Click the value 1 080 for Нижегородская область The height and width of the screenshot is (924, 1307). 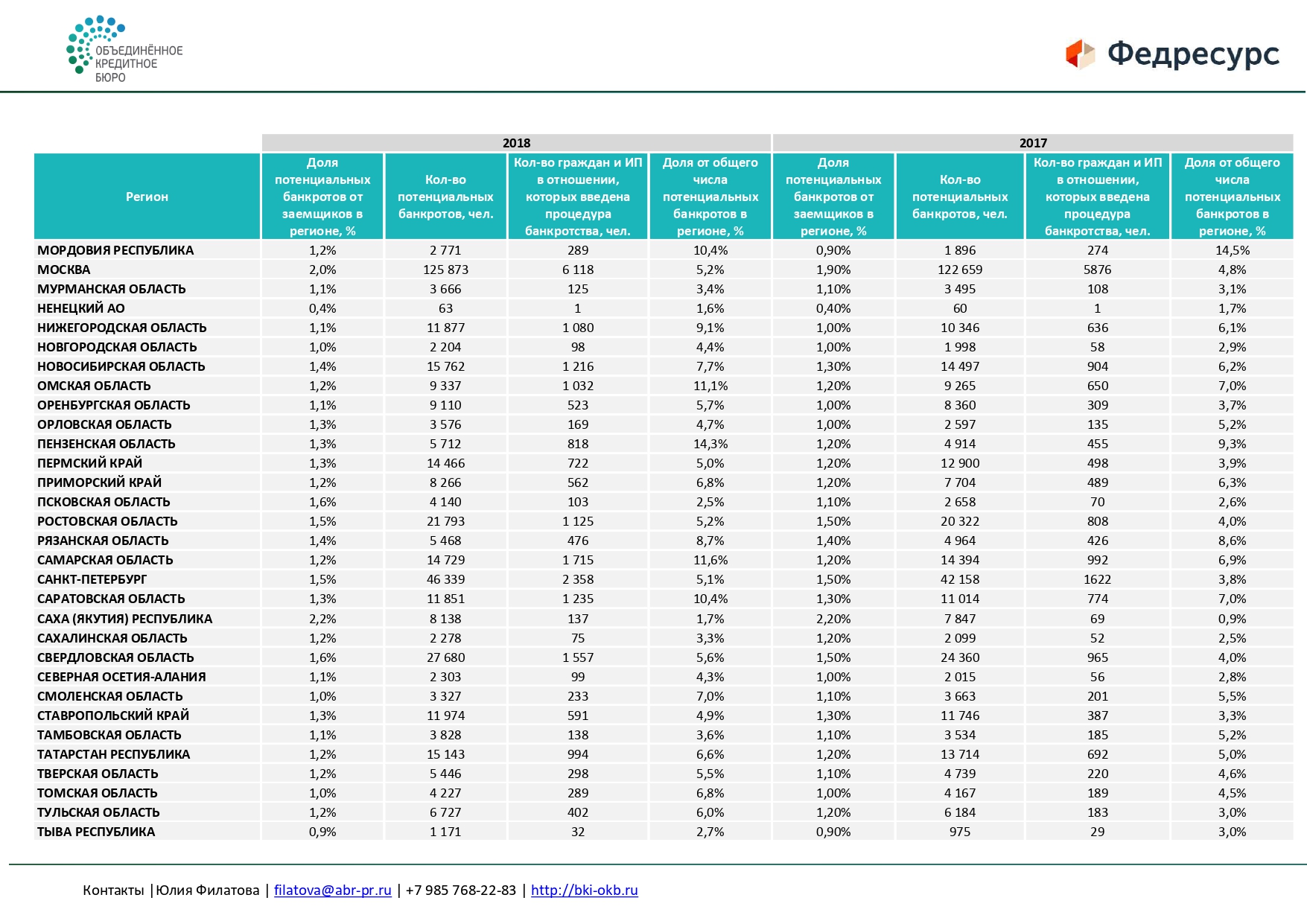tap(578, 328)
